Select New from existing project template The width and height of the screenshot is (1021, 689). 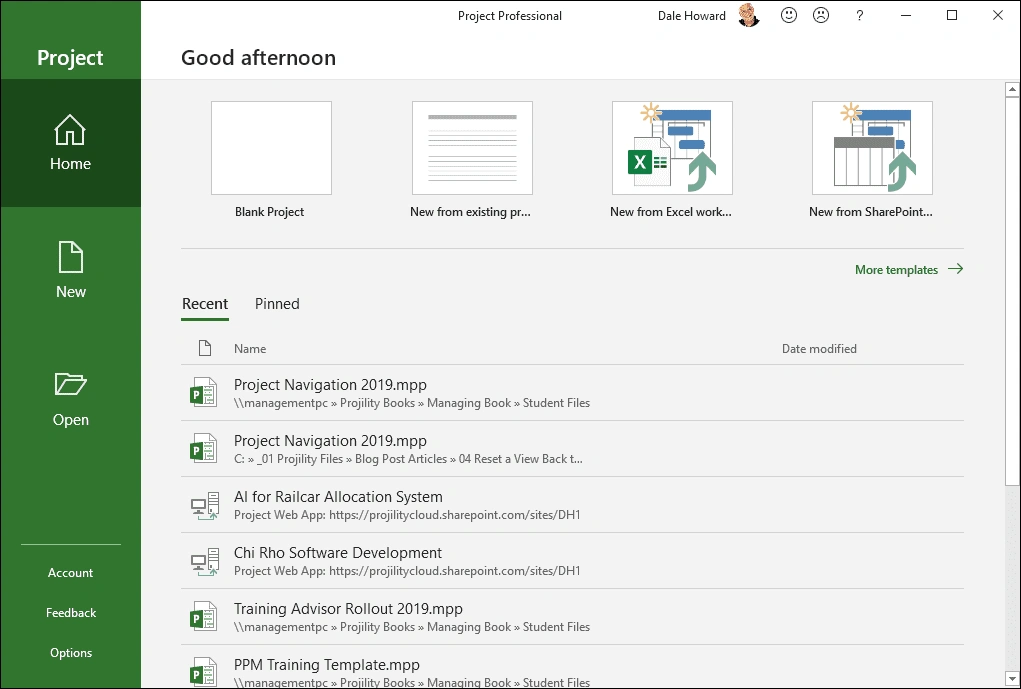pyautogui.click(x=472, y=148)
